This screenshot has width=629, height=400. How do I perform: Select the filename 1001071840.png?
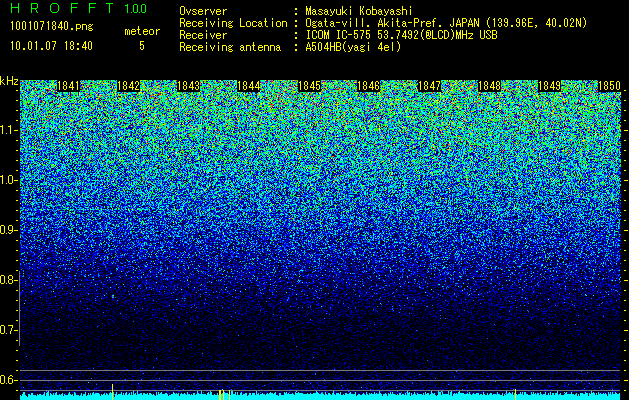52,27
